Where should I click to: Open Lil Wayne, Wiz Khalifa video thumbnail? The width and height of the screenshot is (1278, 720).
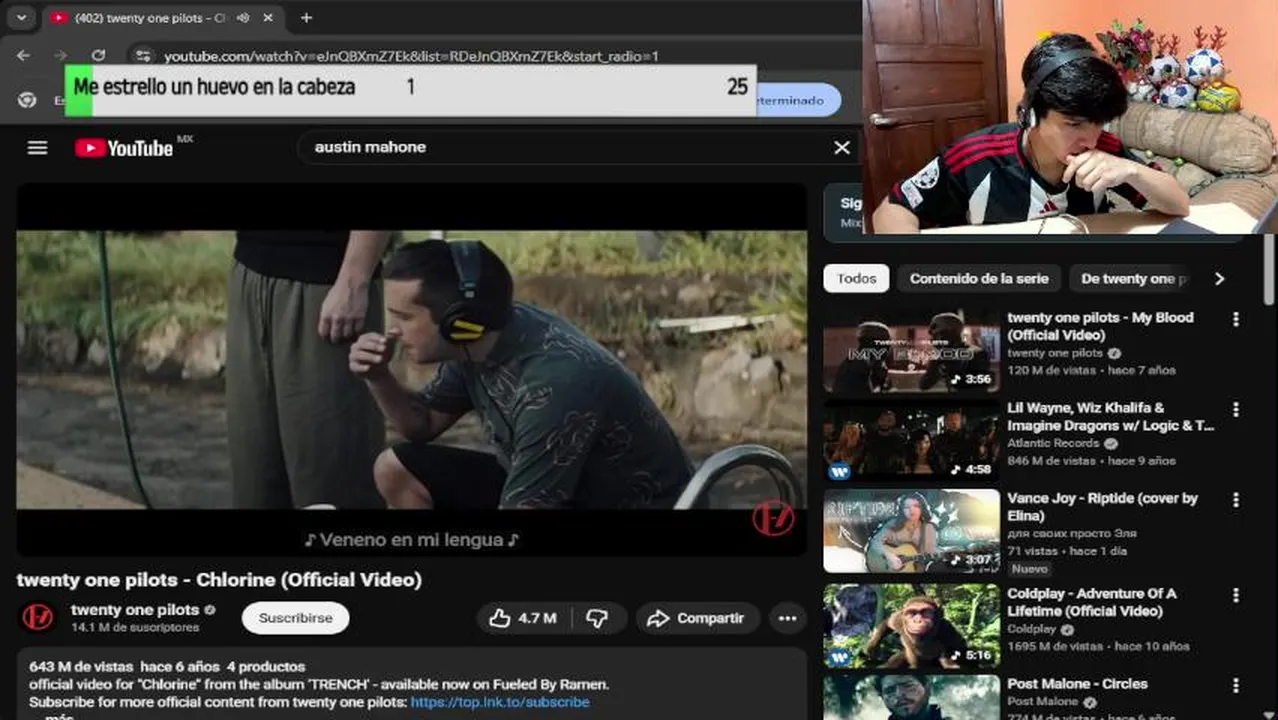point(911,441)
